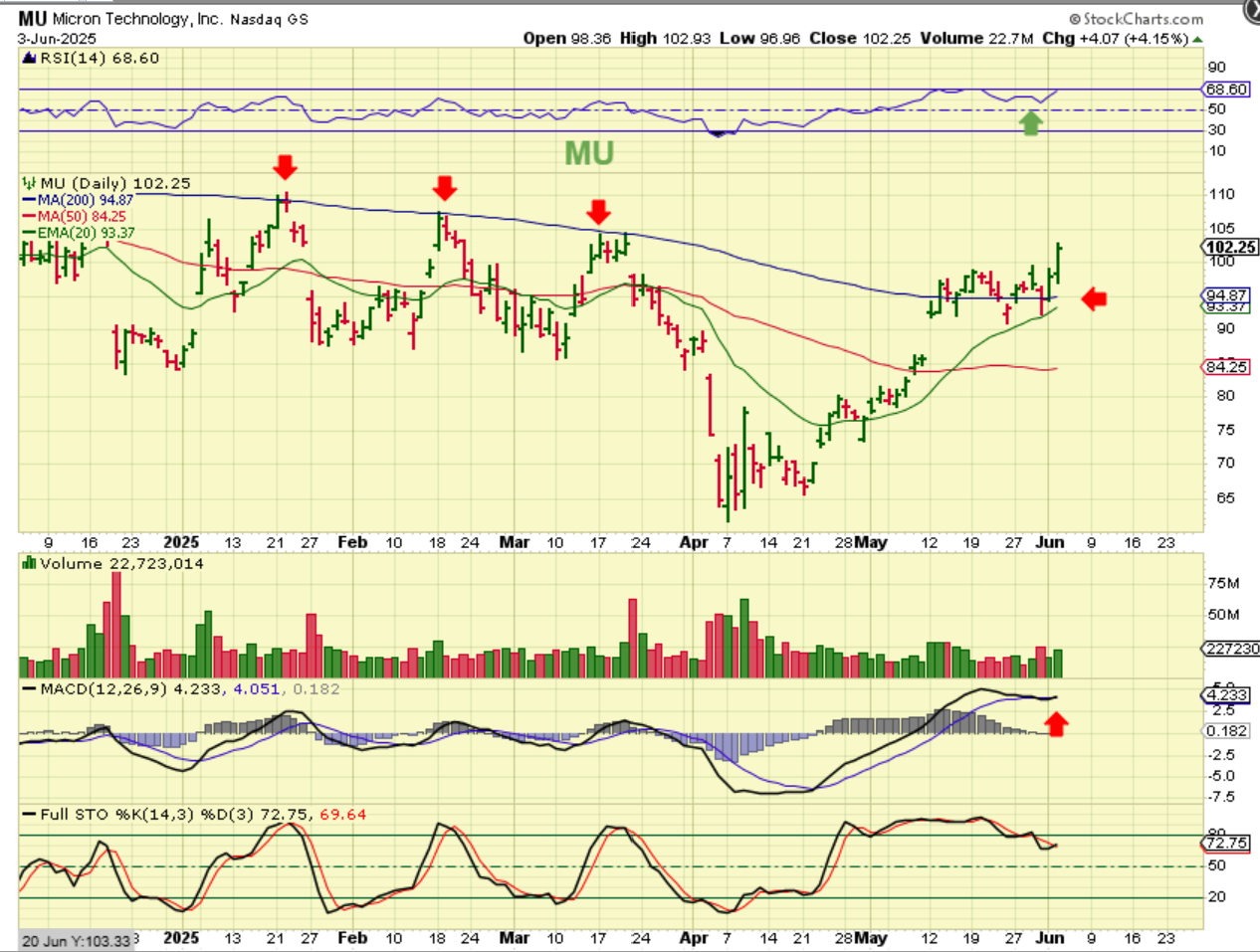Click the Close 102.25 value in header
This screenshot has width=1260, height=952.
861,39
